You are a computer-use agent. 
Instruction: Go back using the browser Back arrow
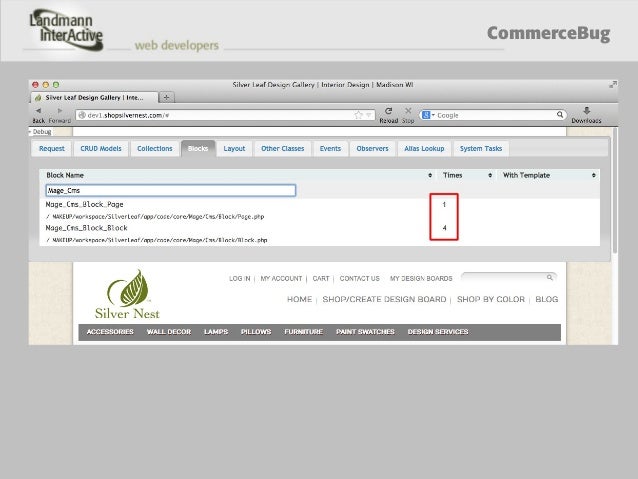tap(38, 111)
